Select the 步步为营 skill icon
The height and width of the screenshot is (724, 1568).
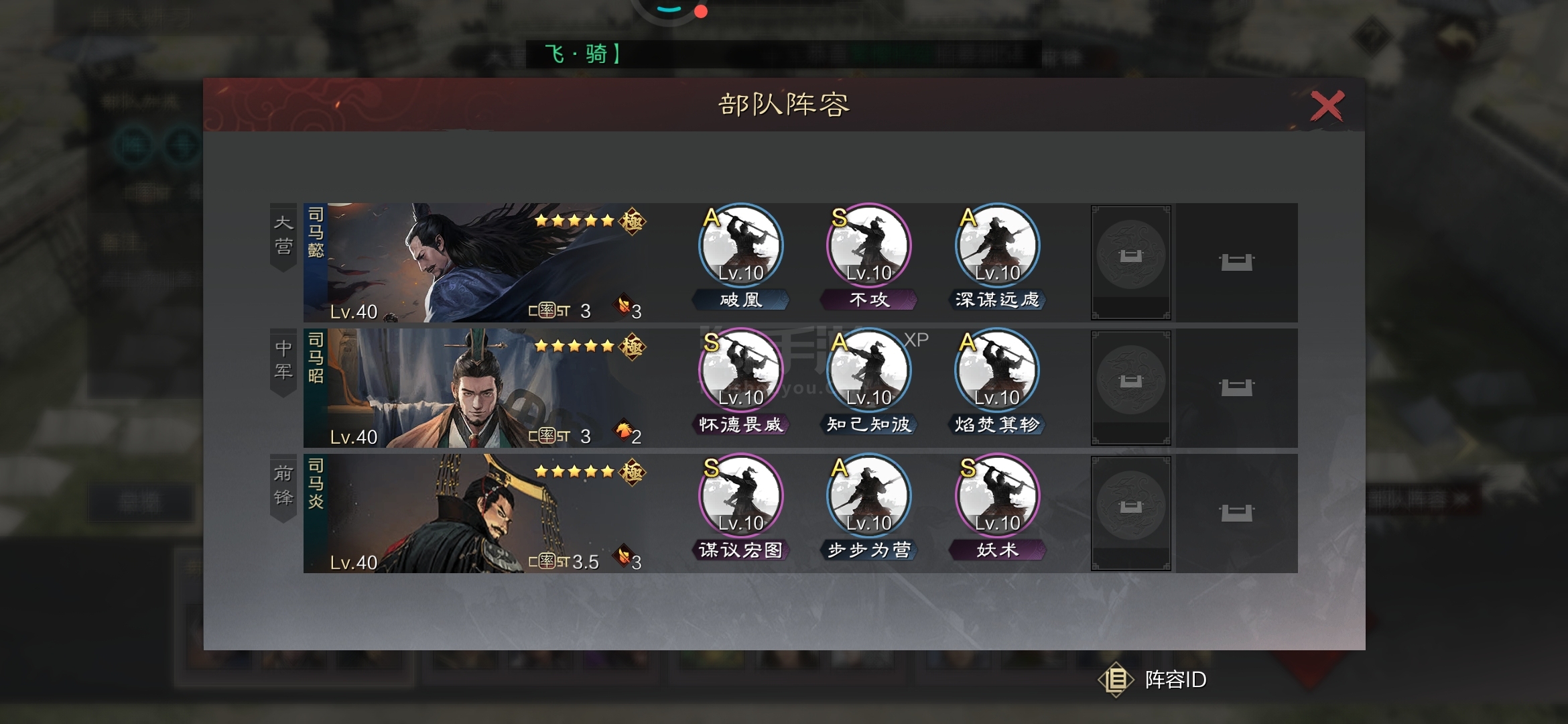(x=869, y=496)
